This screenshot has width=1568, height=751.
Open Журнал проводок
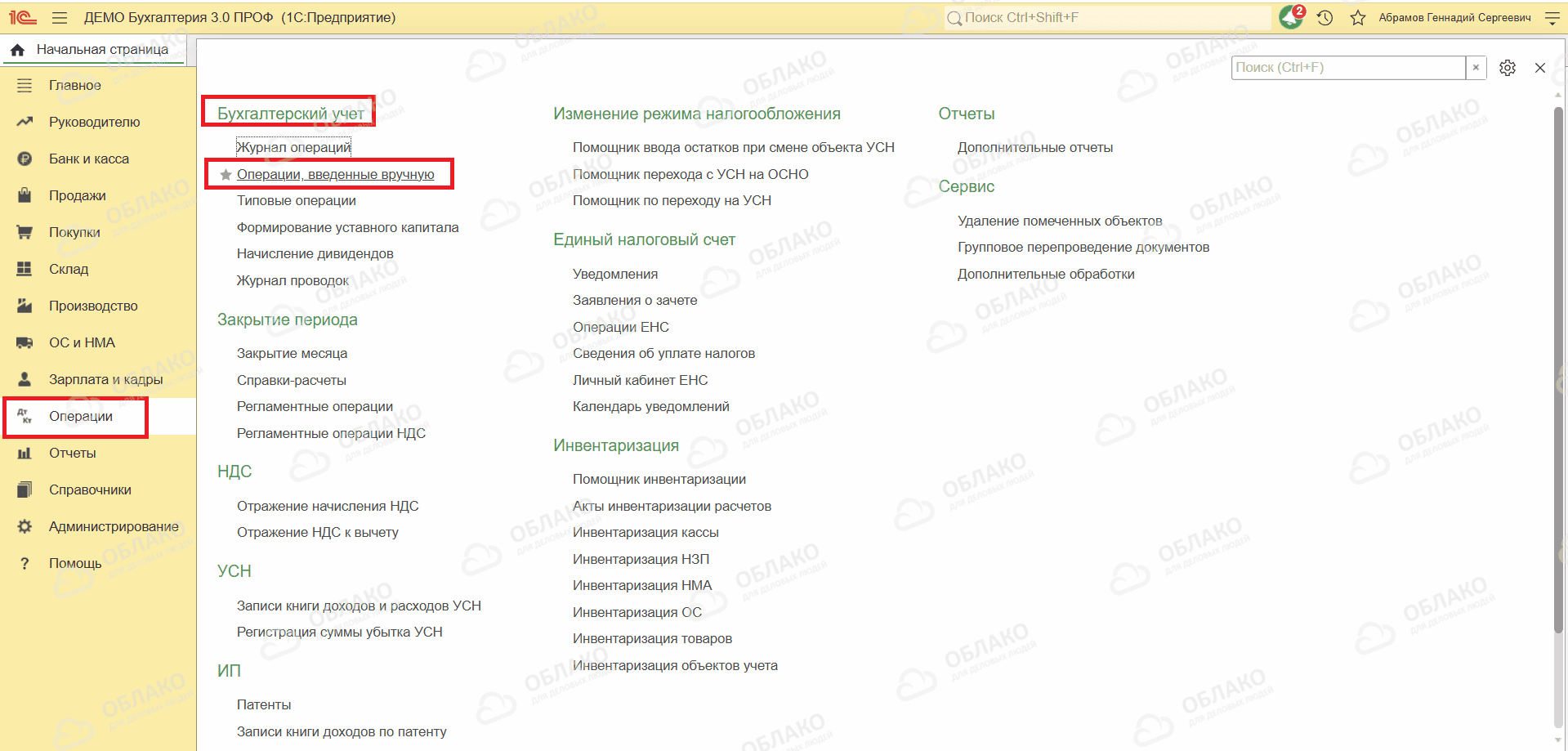[x=293, y=280]
